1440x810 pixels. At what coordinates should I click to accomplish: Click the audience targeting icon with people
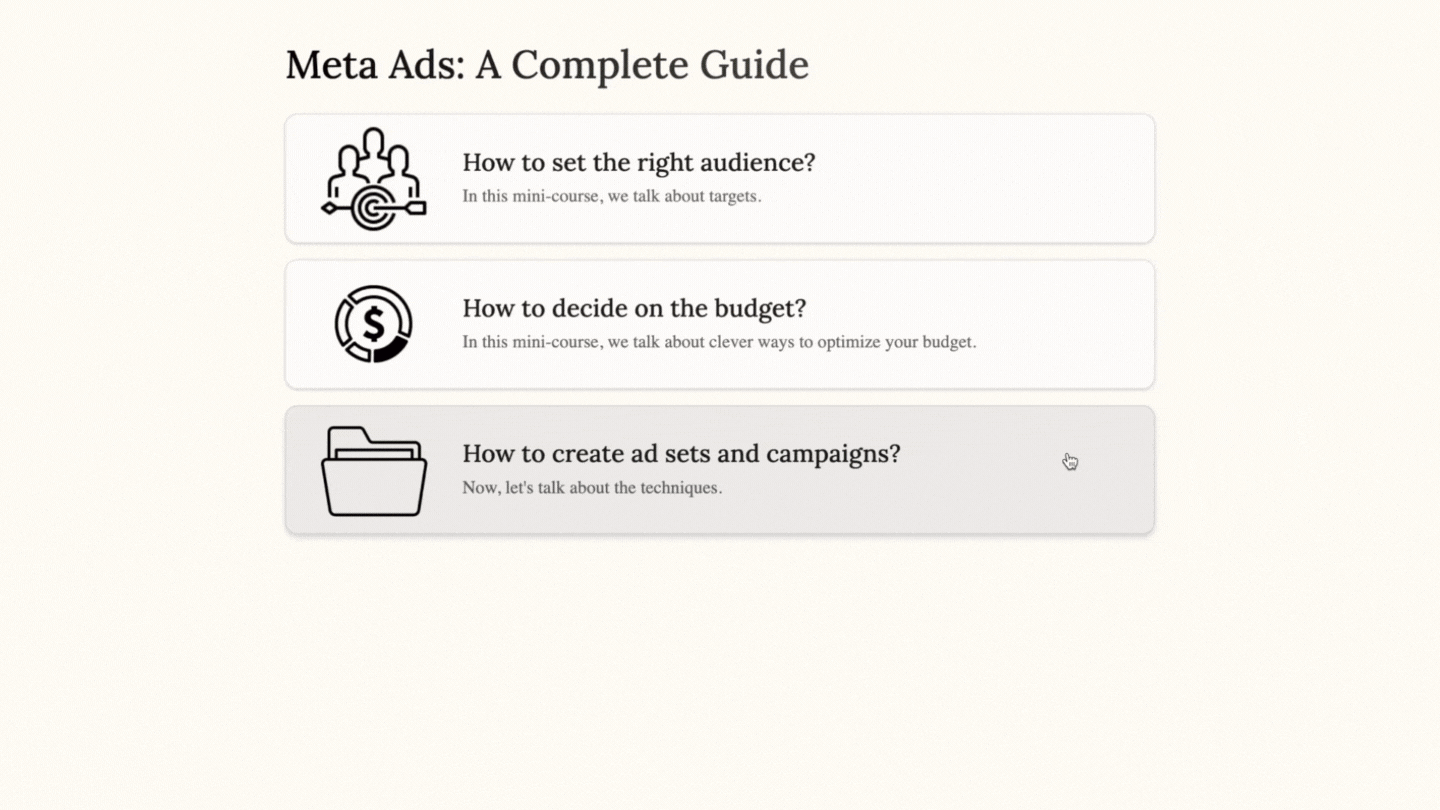pos(374,179)
